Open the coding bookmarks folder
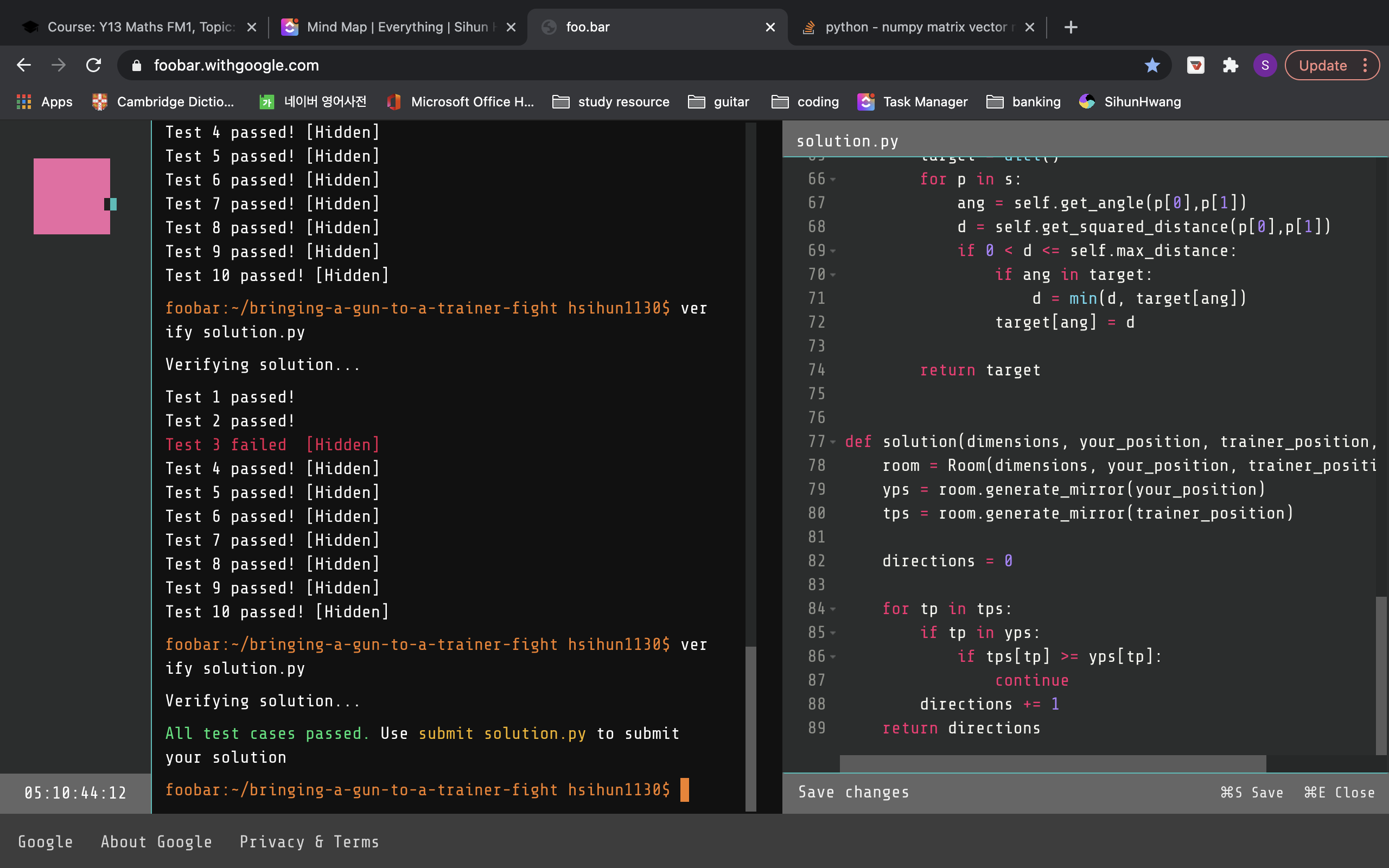Image resolution: width=1389 pixels, height=868 pixels. coord(805,102)
